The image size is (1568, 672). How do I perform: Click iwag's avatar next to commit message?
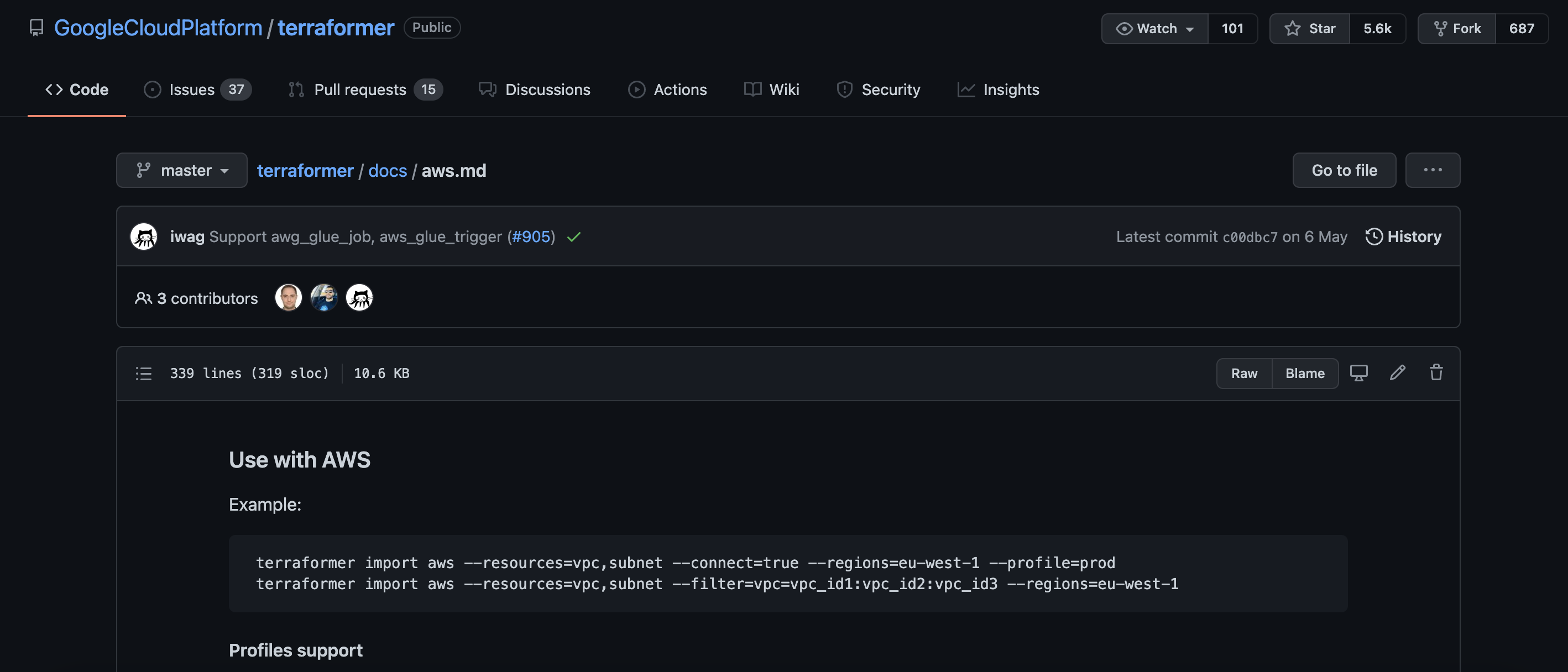tap(144, 237)
